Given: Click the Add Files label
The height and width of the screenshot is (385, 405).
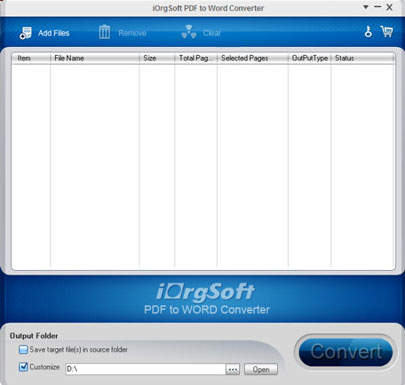Looking at the screenshot, I should click(54, 33).
